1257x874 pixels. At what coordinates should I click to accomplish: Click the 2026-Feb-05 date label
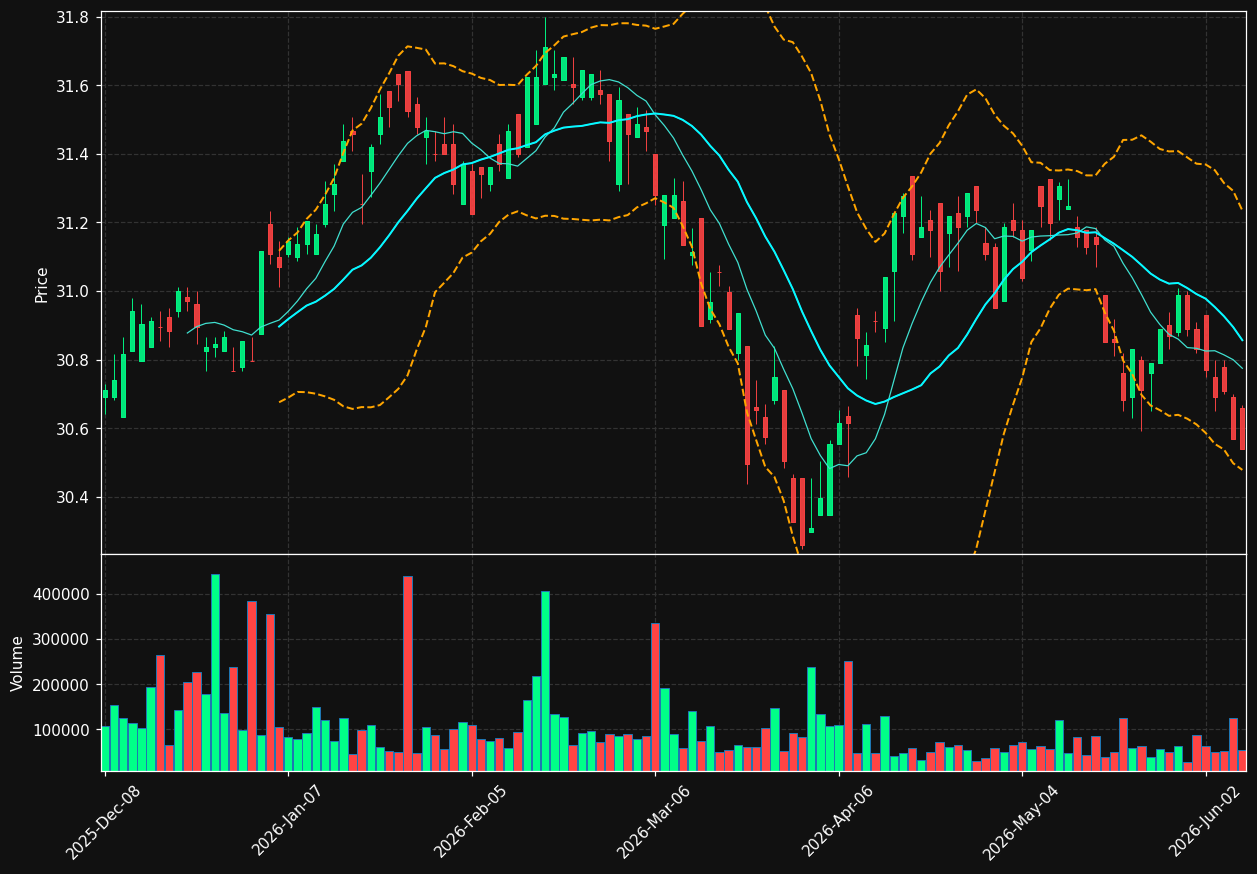pyautogui.click(x=470, y=822)
